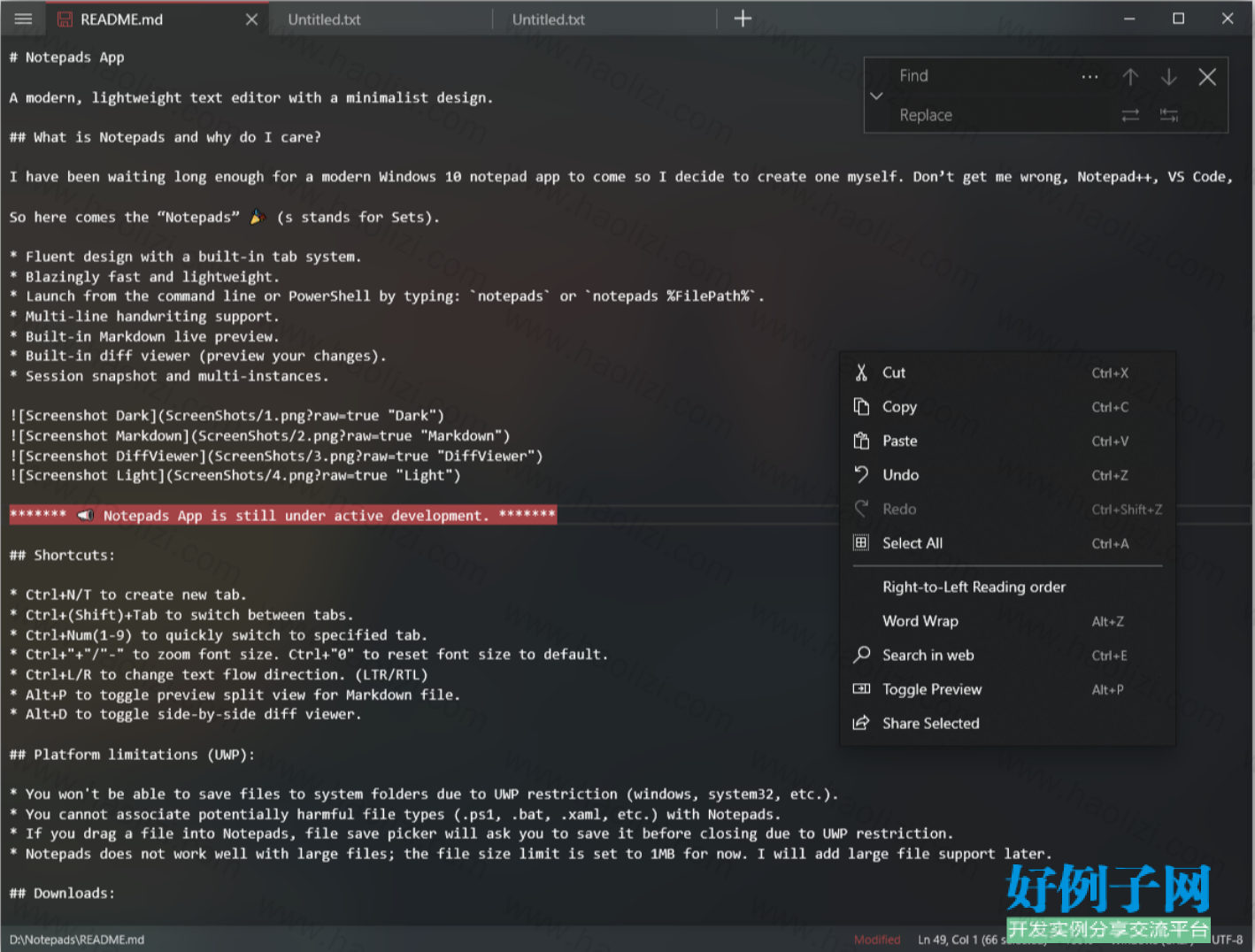Go to previous match with up arrow
The width and height of the screenshot is (1255, 952).
pos(1130,77)
